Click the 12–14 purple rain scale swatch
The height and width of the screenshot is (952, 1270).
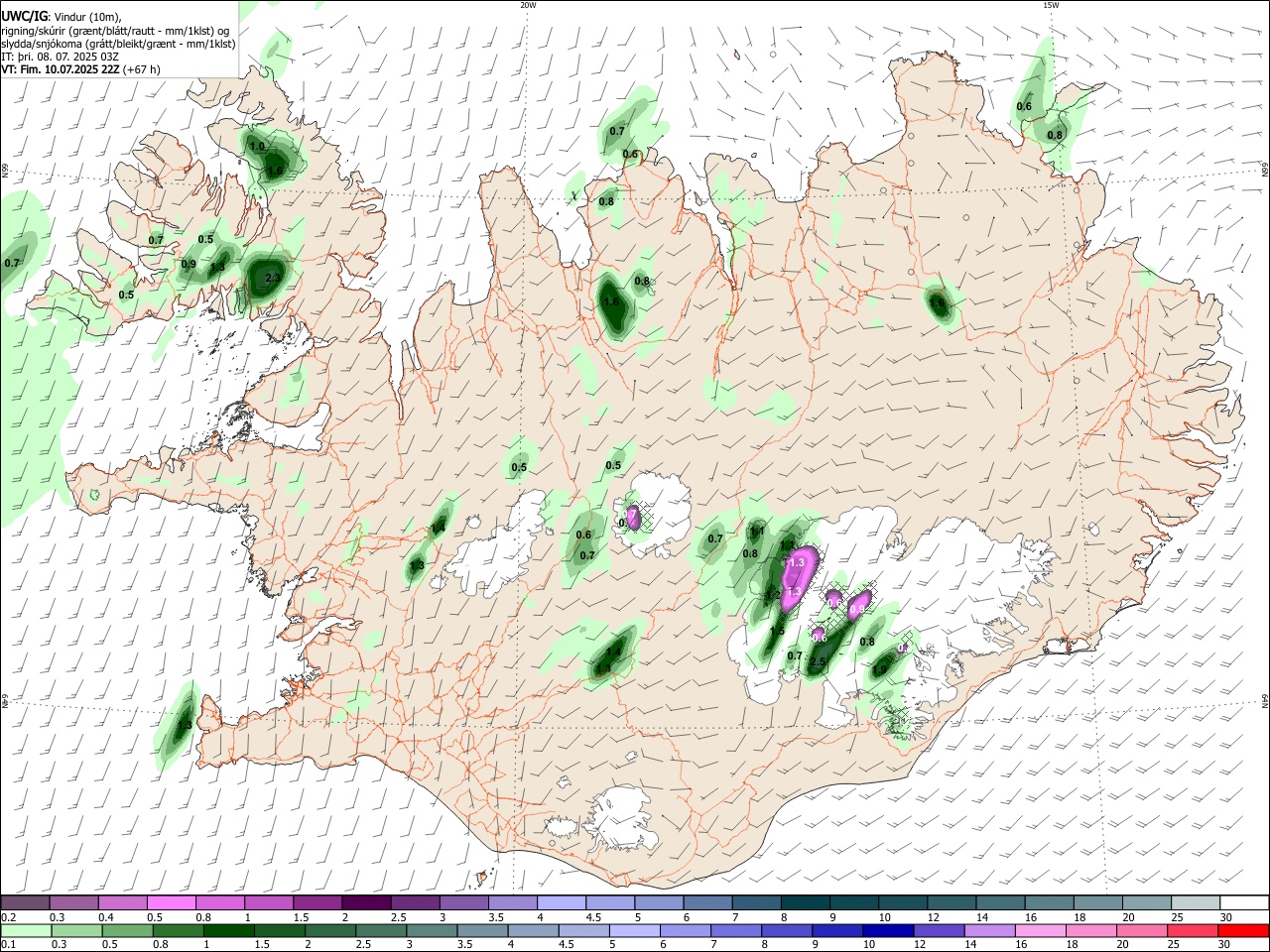click(938, 931)
